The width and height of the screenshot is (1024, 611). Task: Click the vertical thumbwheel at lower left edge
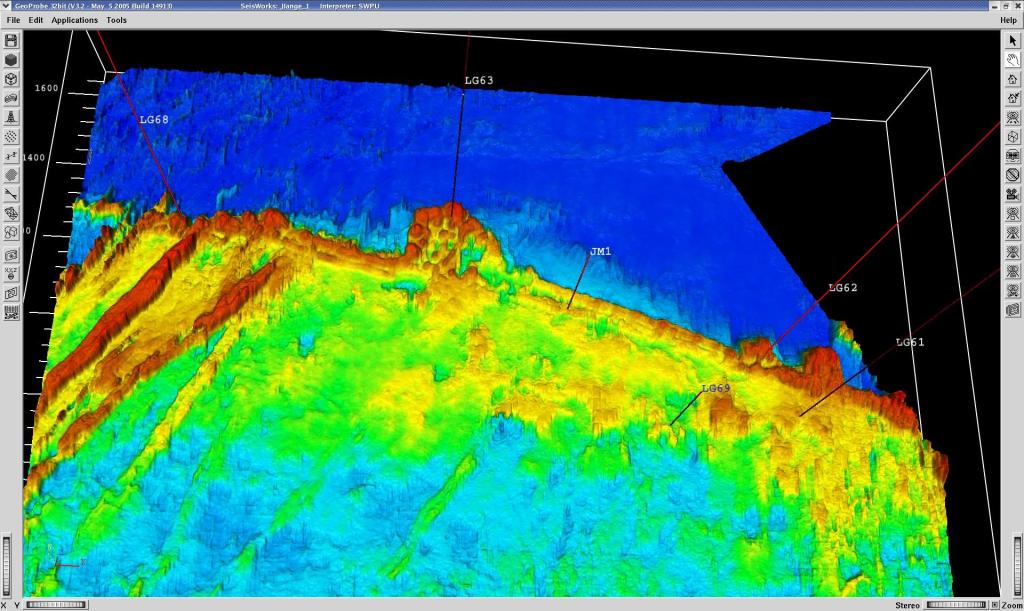pyautogui.click(x=7, y=565)
